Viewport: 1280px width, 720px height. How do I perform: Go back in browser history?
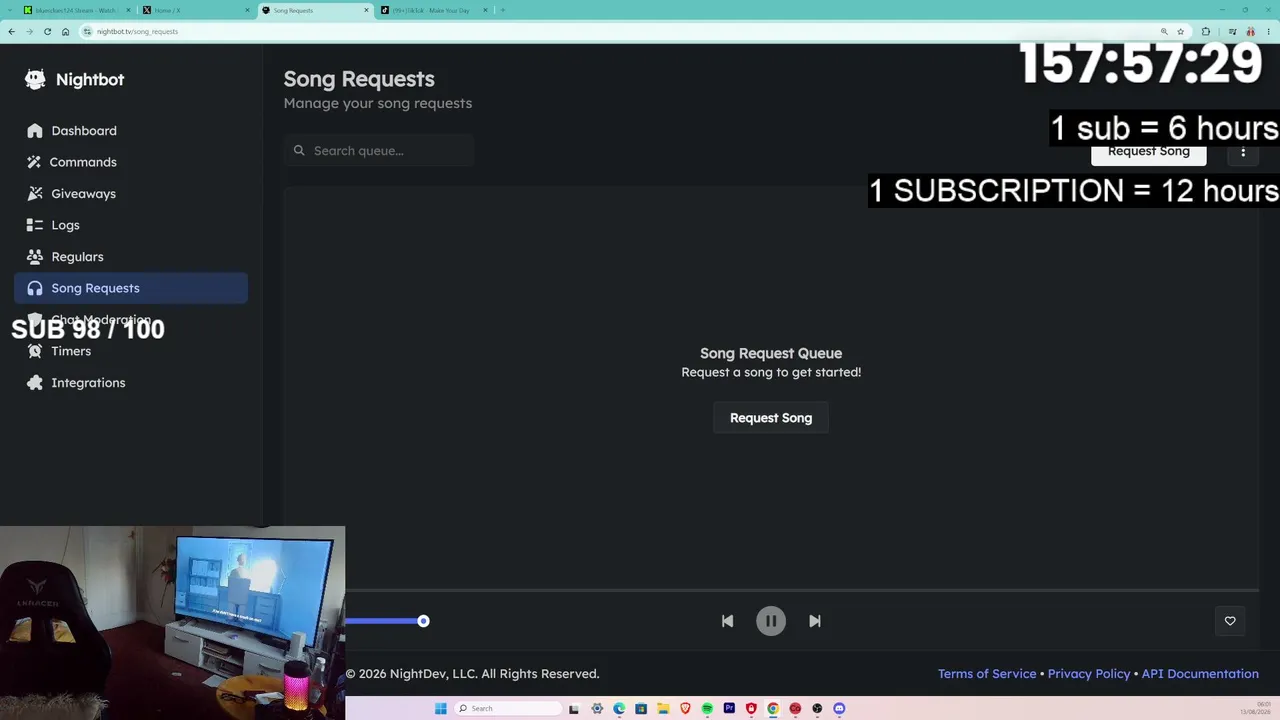click(x=11, y=31)
